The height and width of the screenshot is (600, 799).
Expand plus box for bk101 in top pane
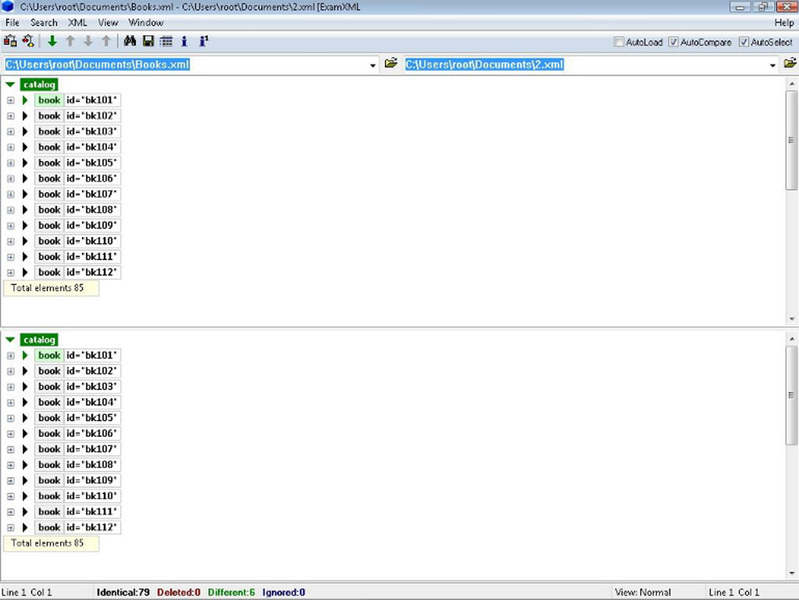pyautogui.click(x=11, y=100)
